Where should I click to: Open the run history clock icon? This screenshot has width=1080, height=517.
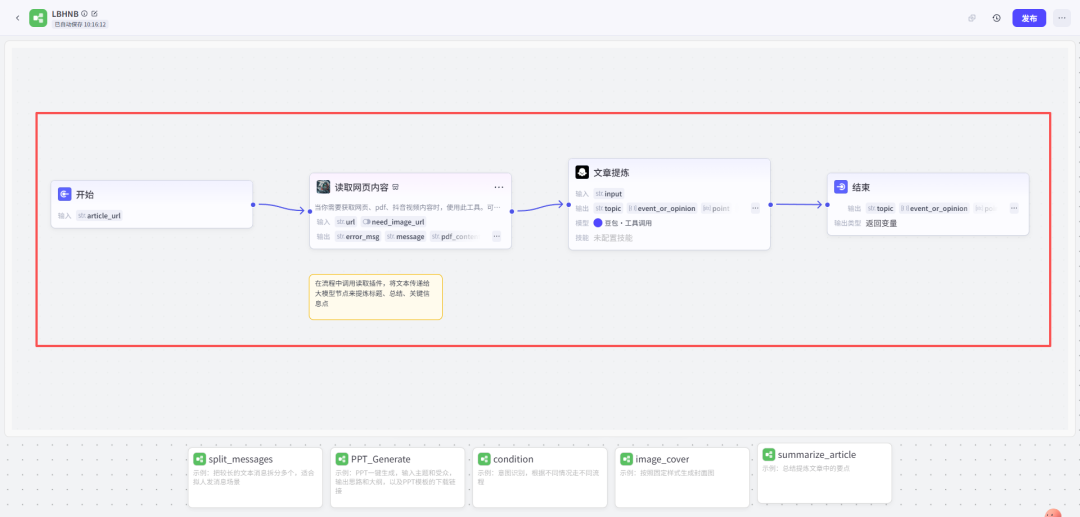(x=996, y=18)
